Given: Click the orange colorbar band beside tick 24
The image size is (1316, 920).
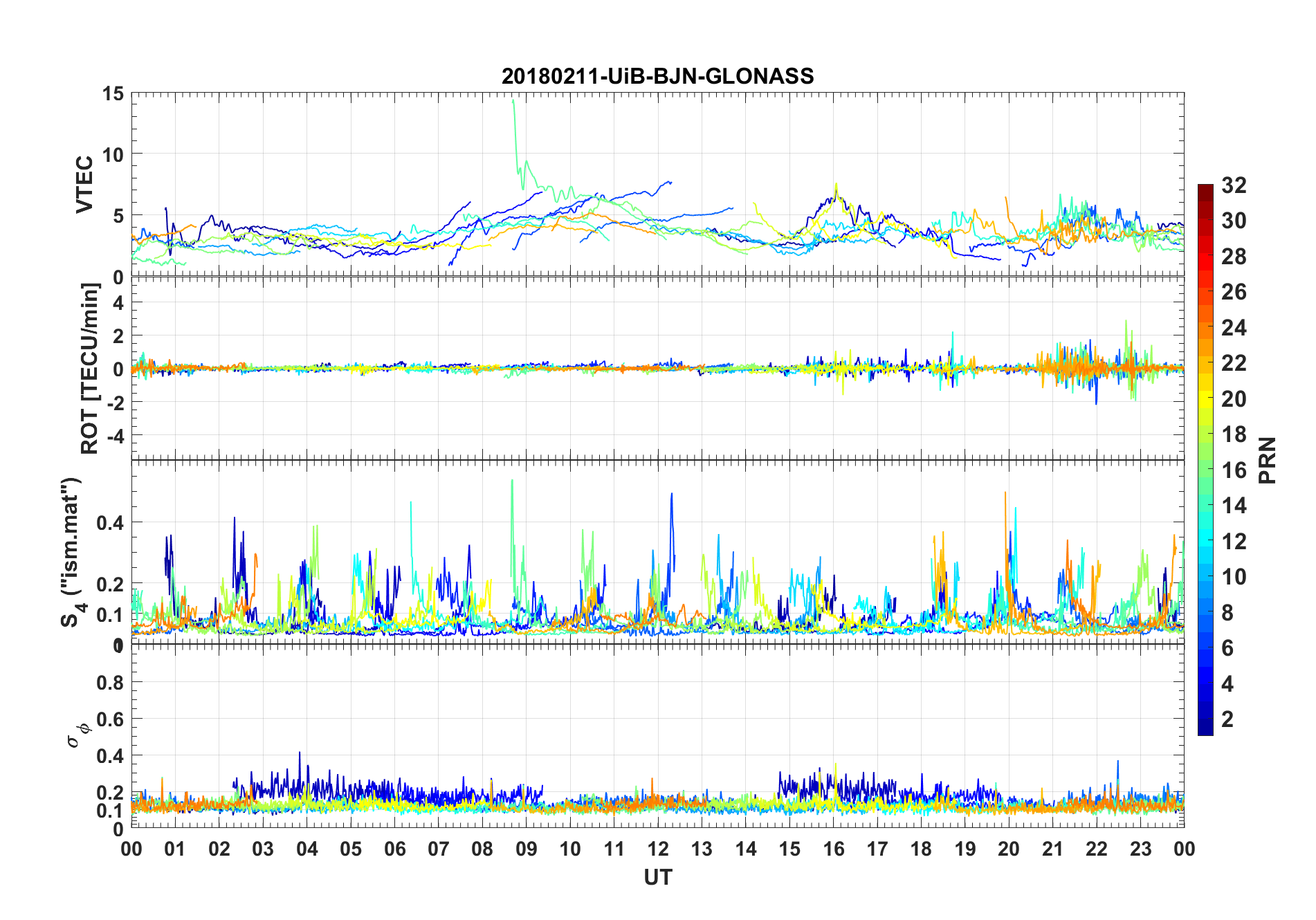Looking at the screenshot, I should [x=1205, y=328].
